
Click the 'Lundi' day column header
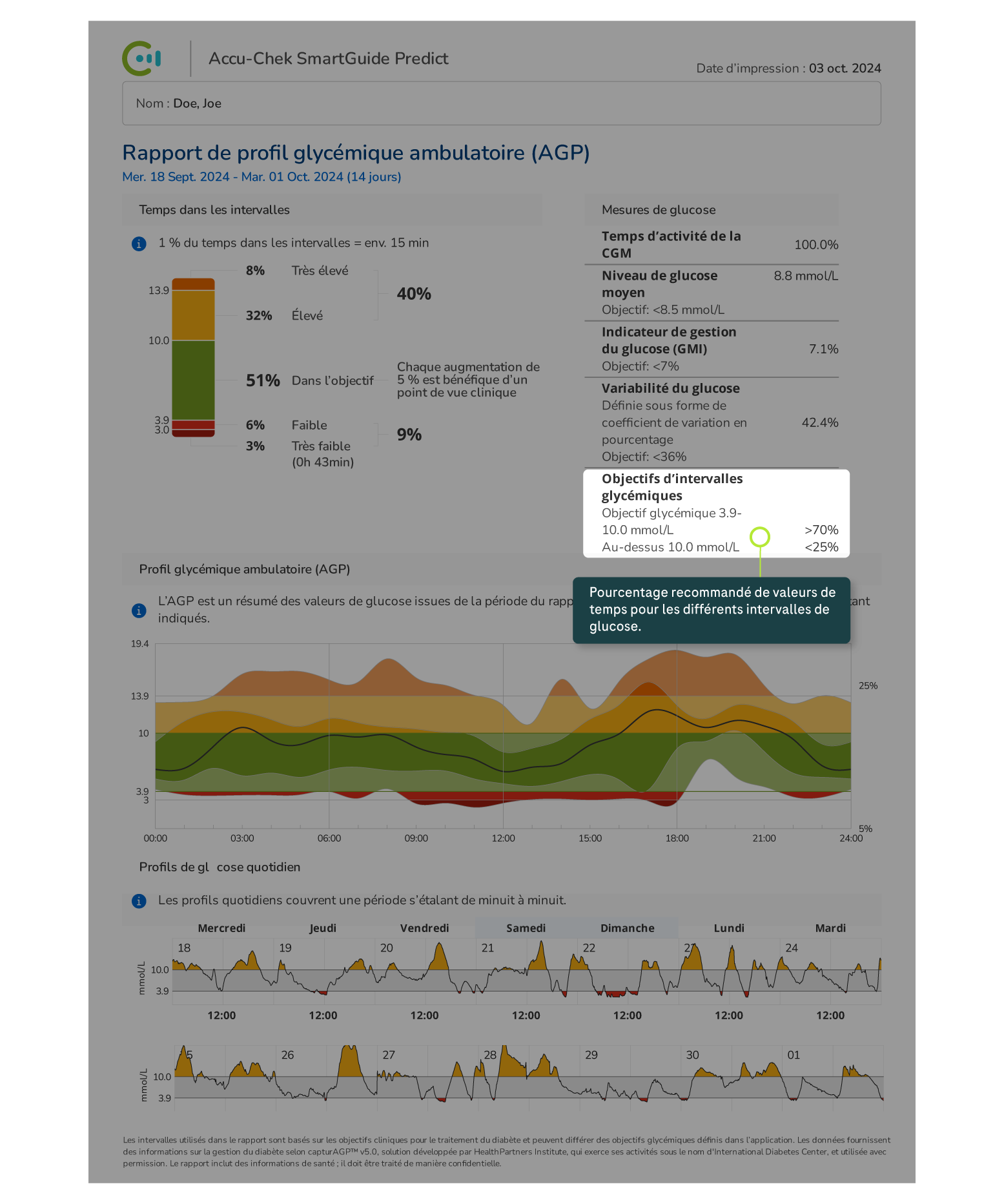click(729, 928)
